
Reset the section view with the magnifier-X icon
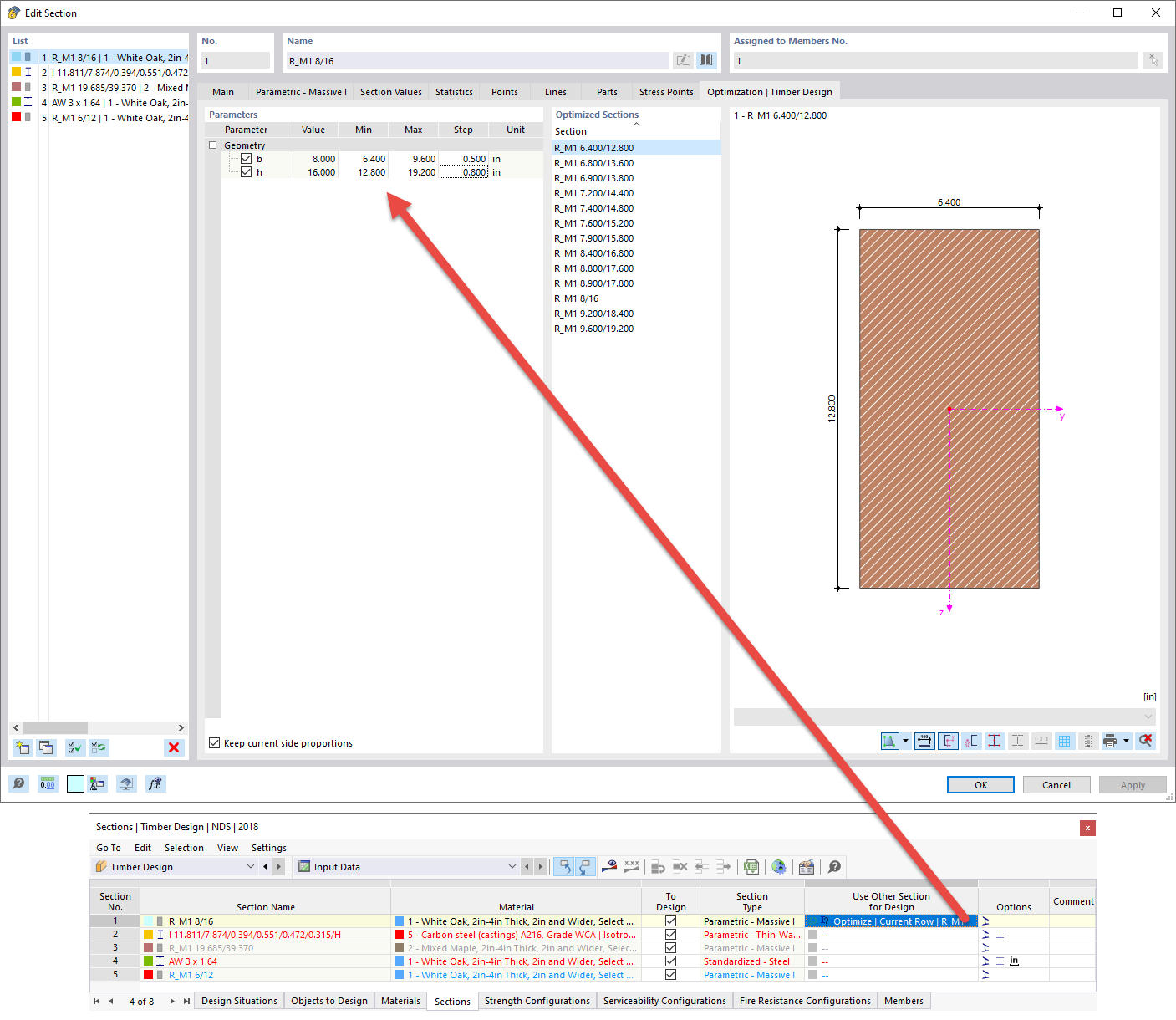pos(1146,741)
